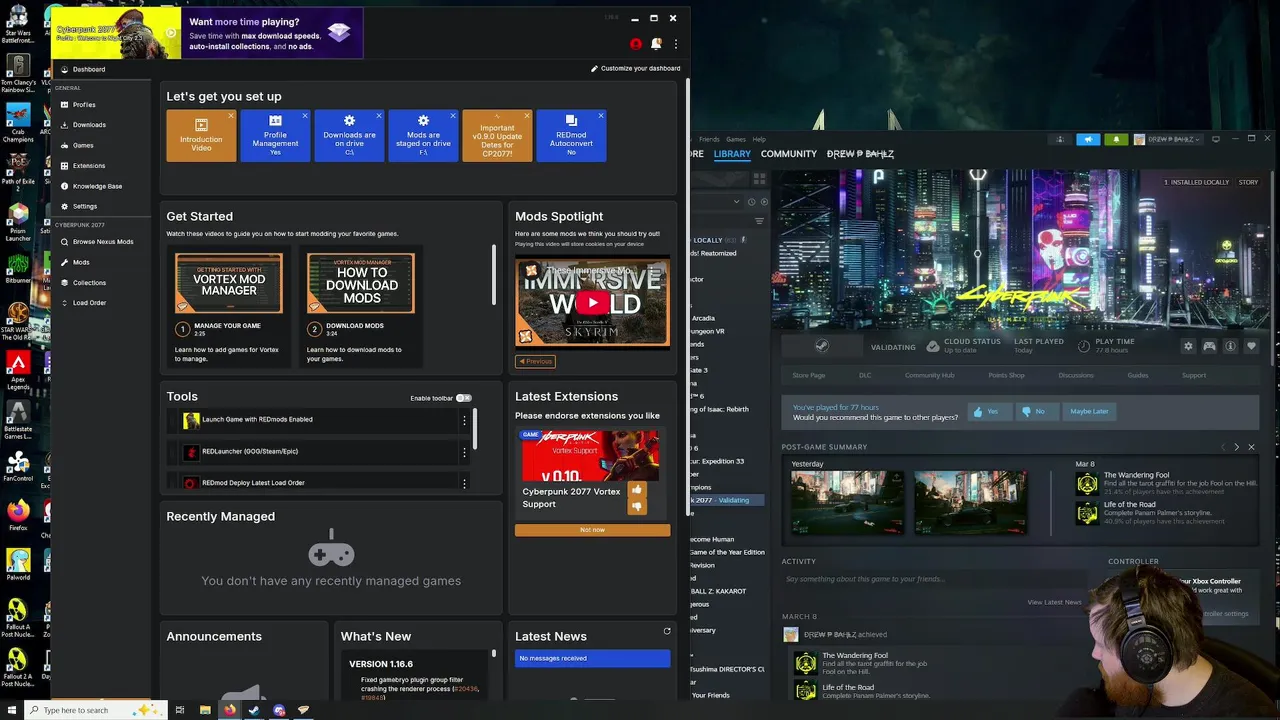Dismiss the Introduction Video card
The width and height of the screenshot is (1280, 720).
(x=231, y=116)
